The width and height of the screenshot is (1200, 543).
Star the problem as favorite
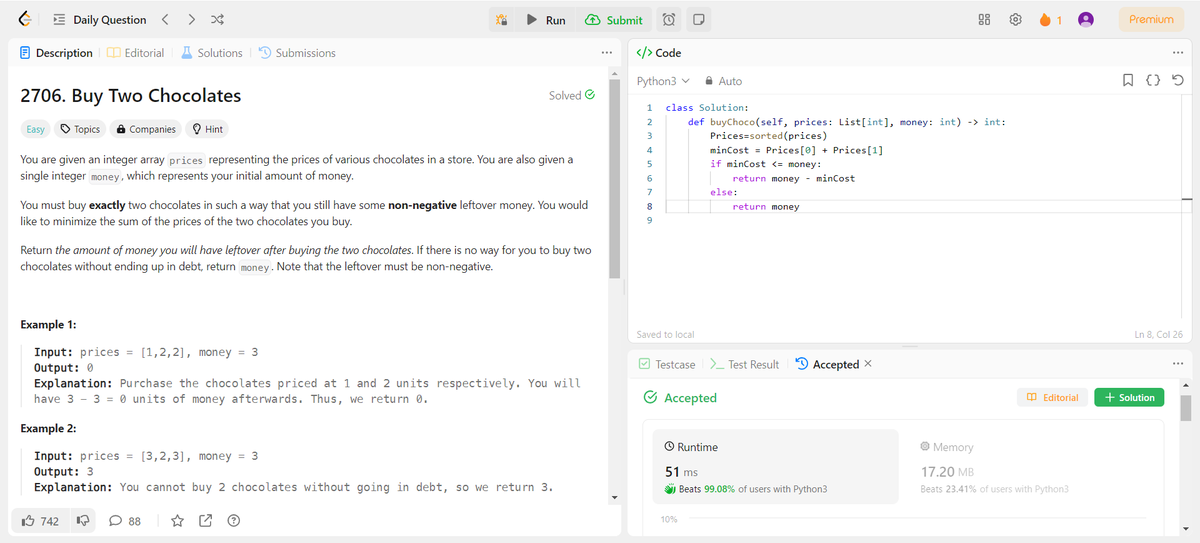177,521
